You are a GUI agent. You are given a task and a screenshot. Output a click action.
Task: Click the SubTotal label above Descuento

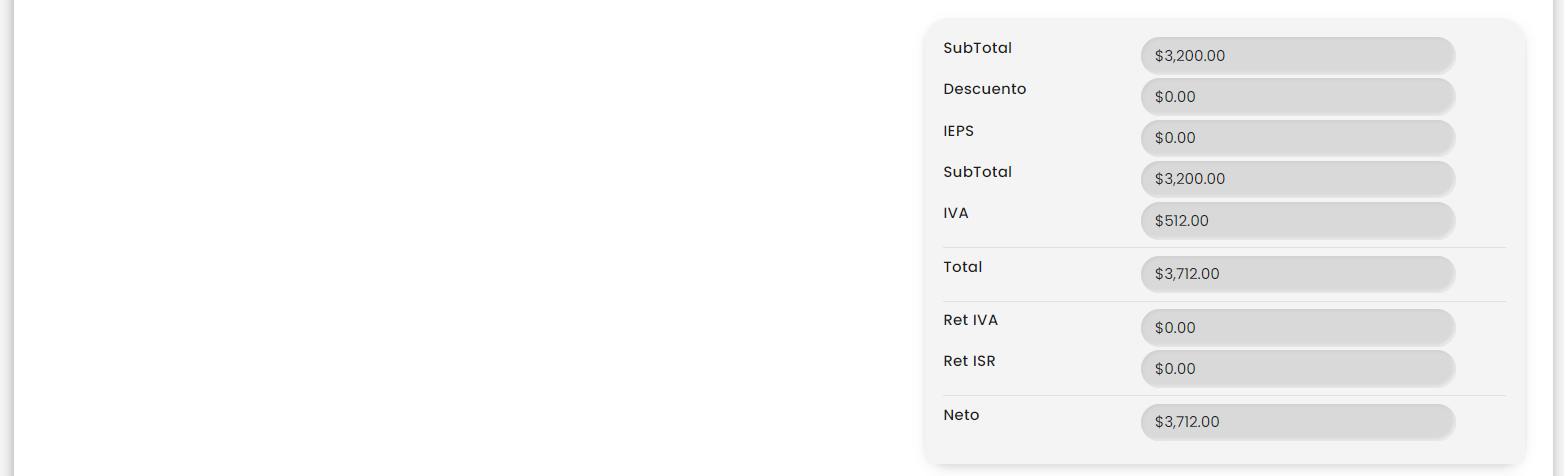[x=977, y=48]
